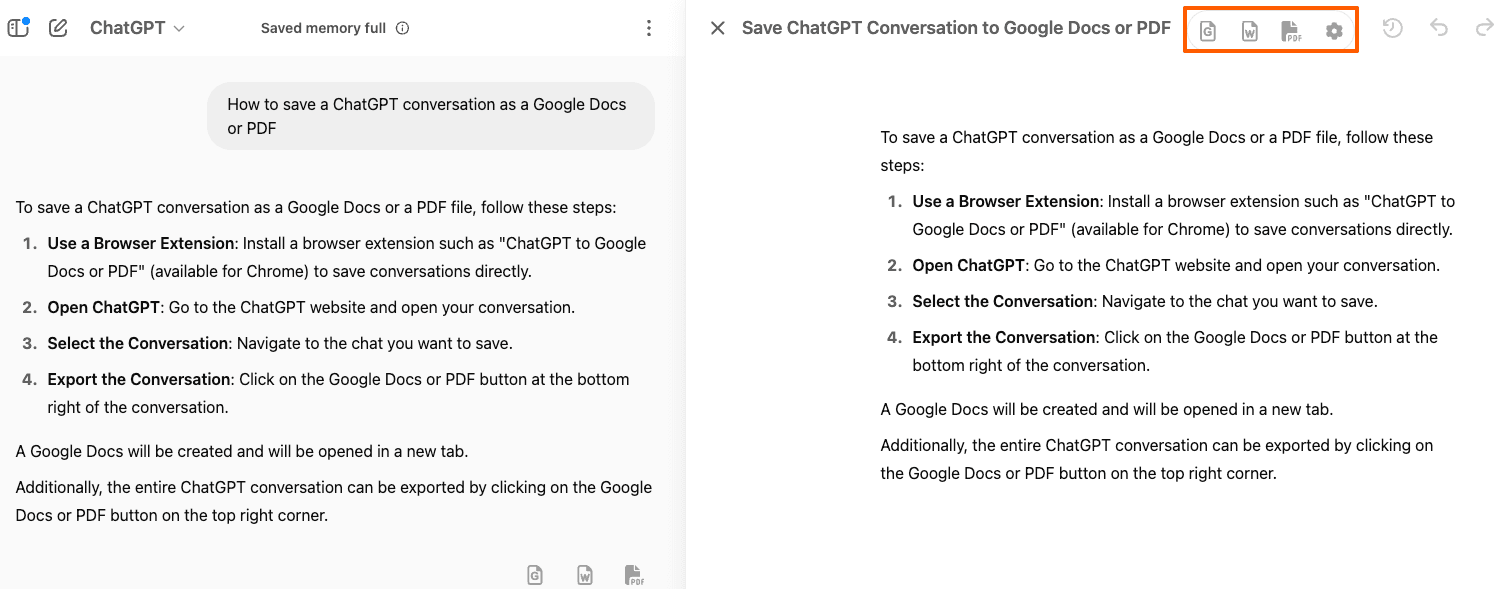This screenshot has width=1507, height=589.
Task: Open the three-dot options menu in chat header
Action: [649, 28]
